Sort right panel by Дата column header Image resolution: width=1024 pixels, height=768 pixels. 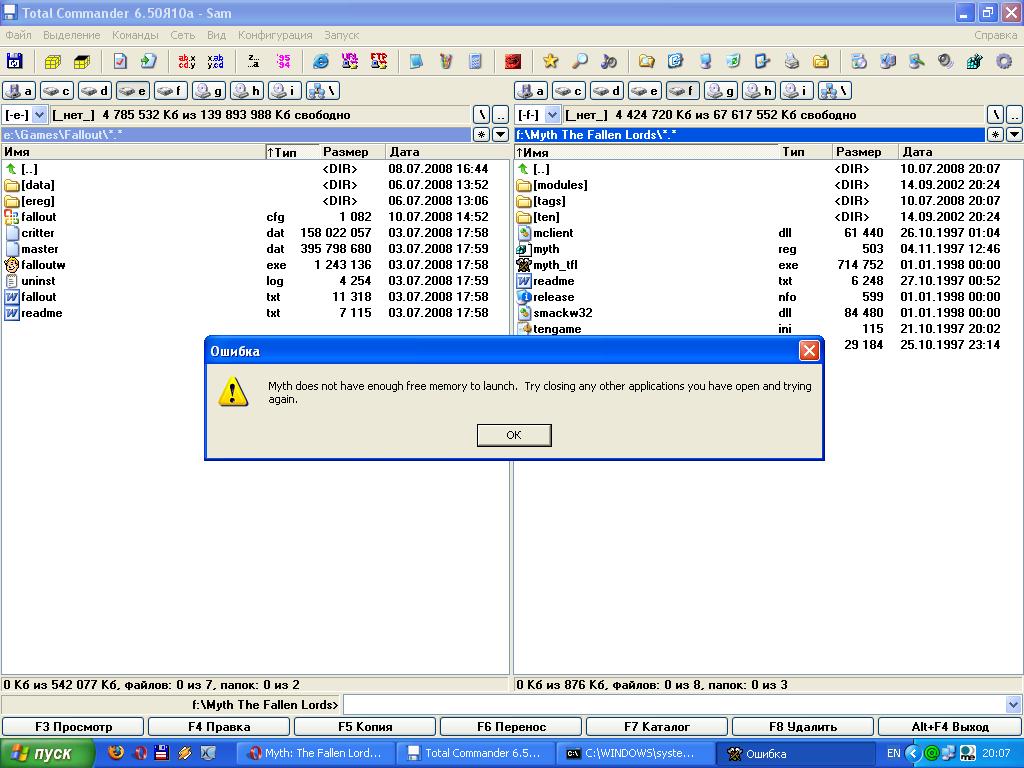pos(959,152)
